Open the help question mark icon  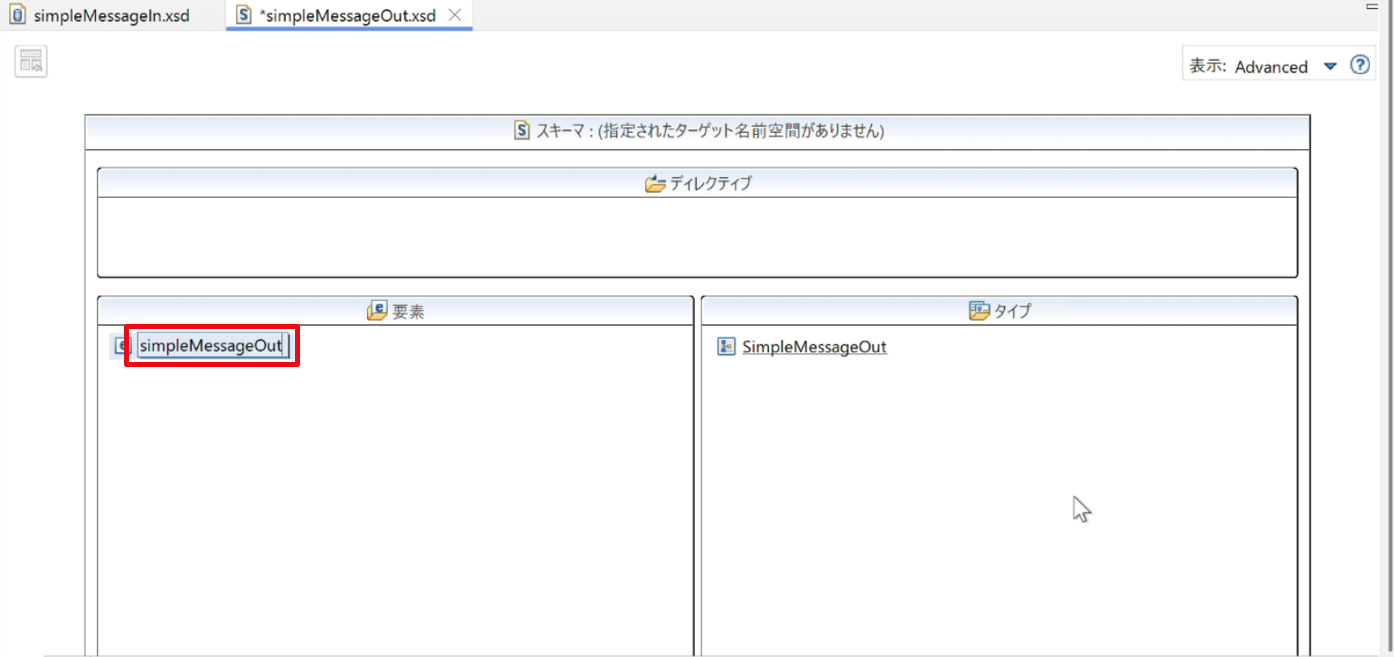coord(1360,65)
